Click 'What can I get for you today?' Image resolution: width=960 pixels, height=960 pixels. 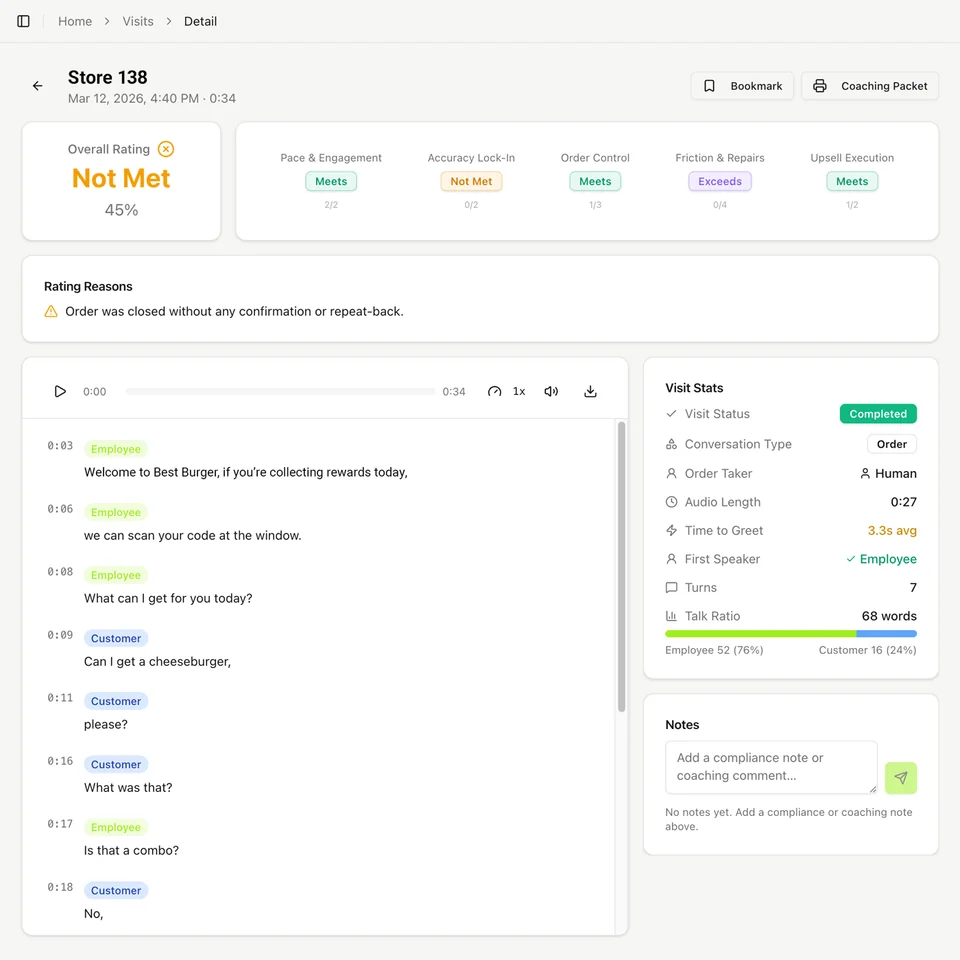point(168,598)
